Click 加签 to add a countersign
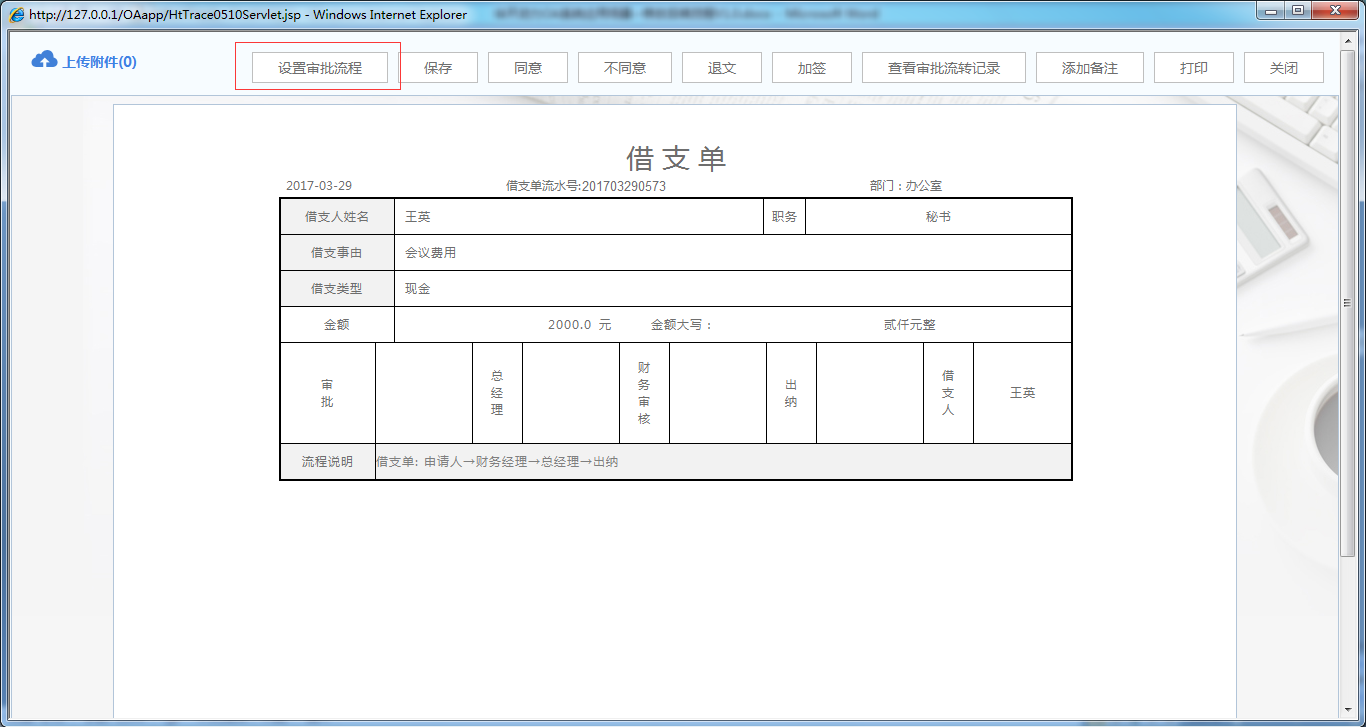Image resolution: width=1366 pixels, height=727 pixels. pyautogui.click(x=812, y=67)
